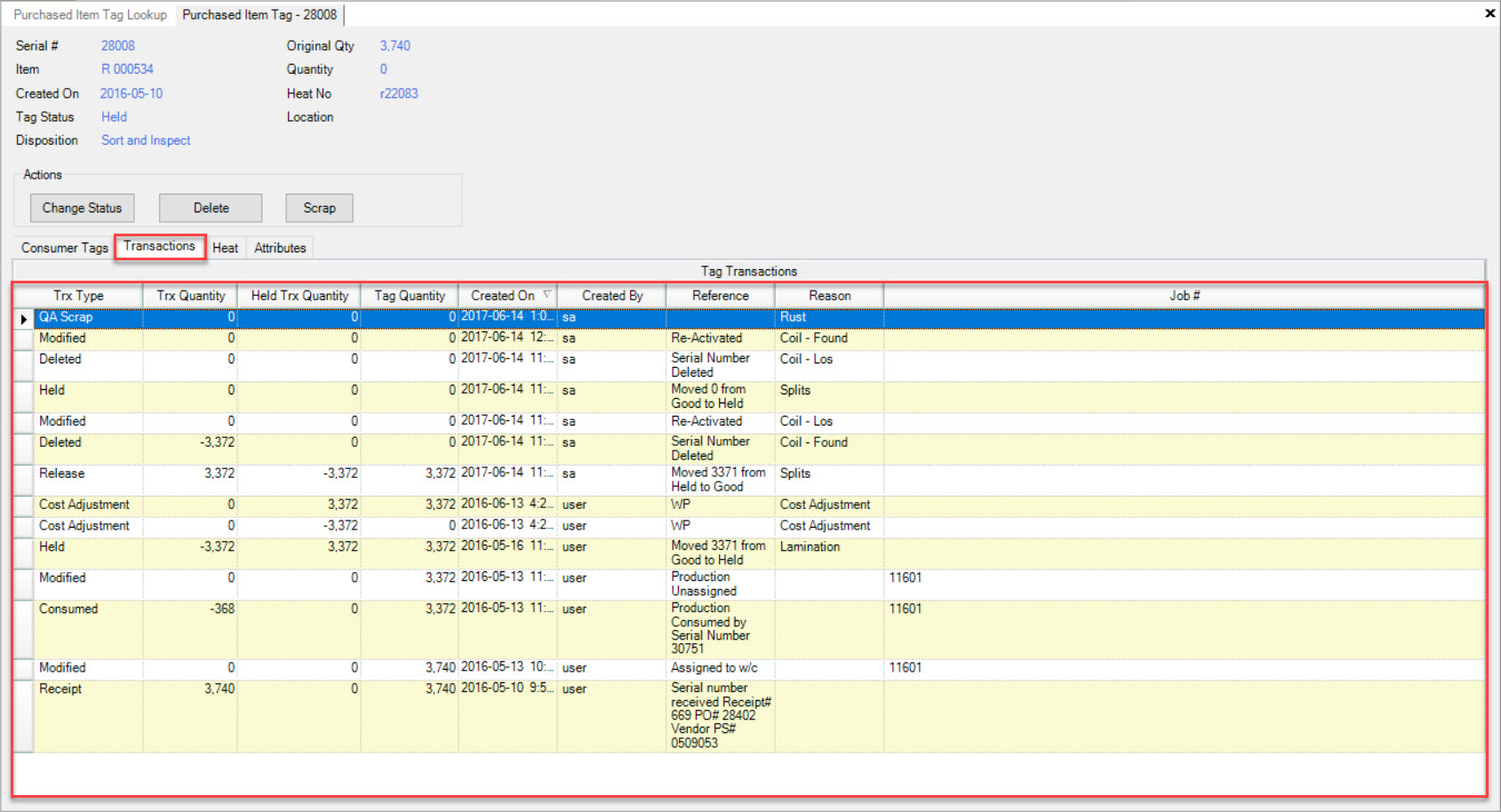Open item link R 000534

(x=127, y=69)
